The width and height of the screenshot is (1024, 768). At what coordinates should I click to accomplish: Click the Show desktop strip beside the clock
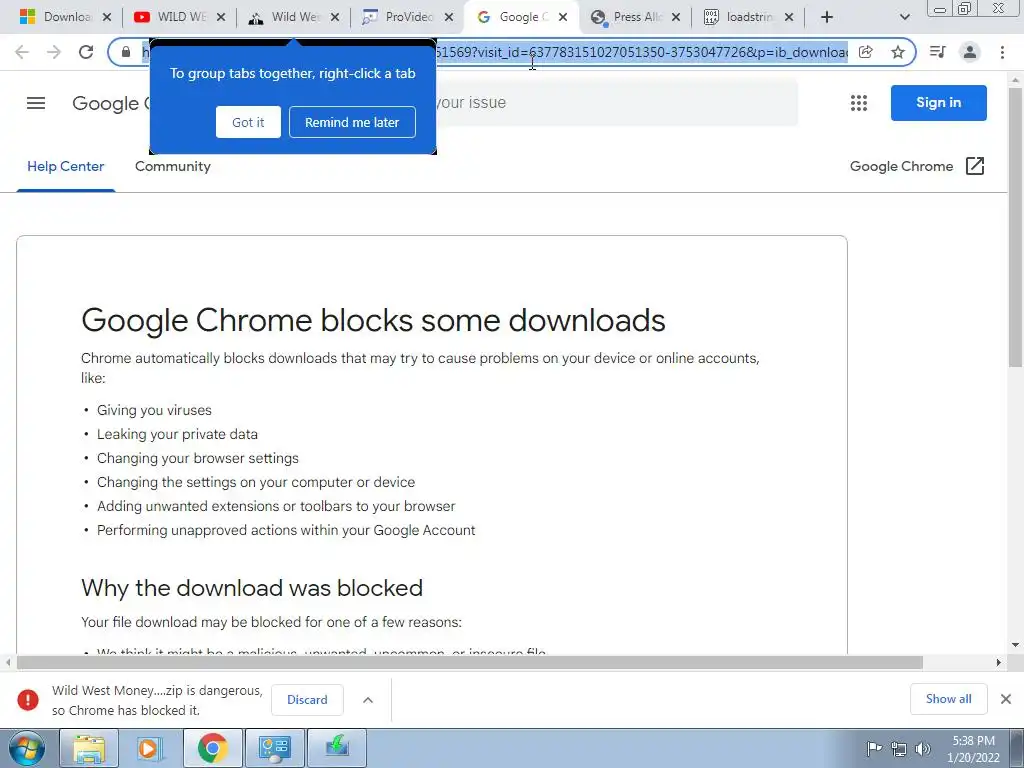pyautogui.click(x=1016, y=748)
